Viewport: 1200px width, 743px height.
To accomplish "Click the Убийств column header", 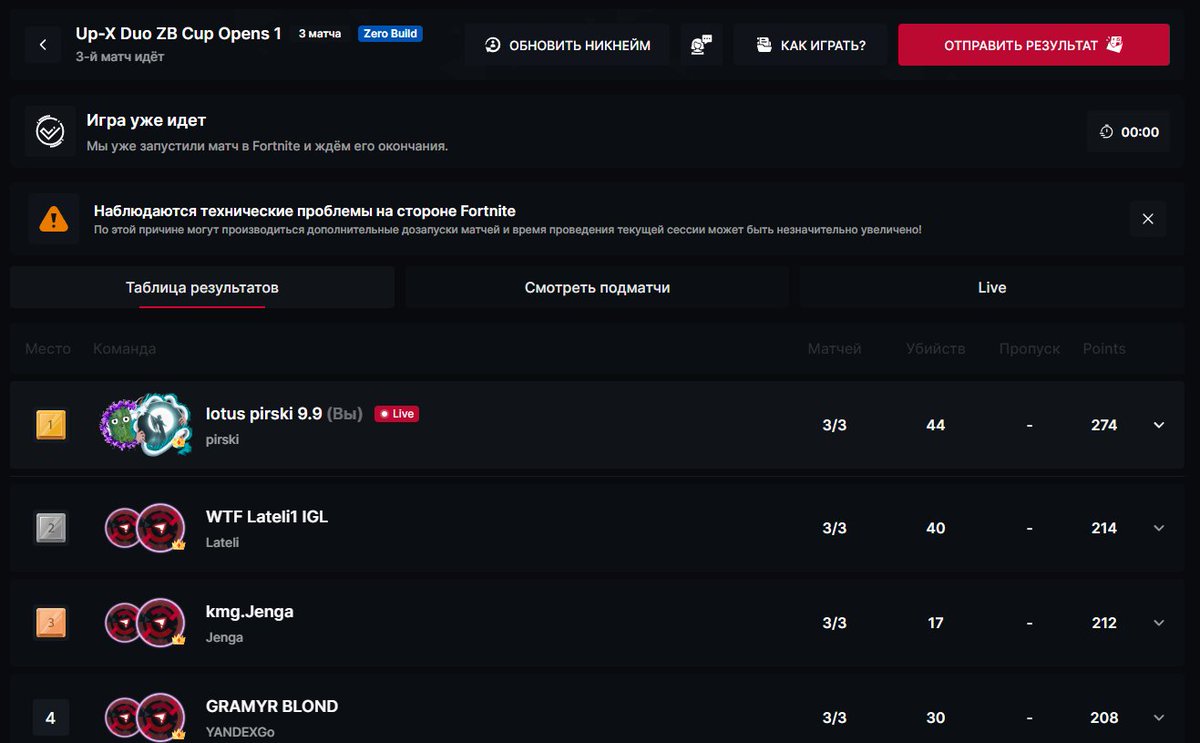I will 935,349.
